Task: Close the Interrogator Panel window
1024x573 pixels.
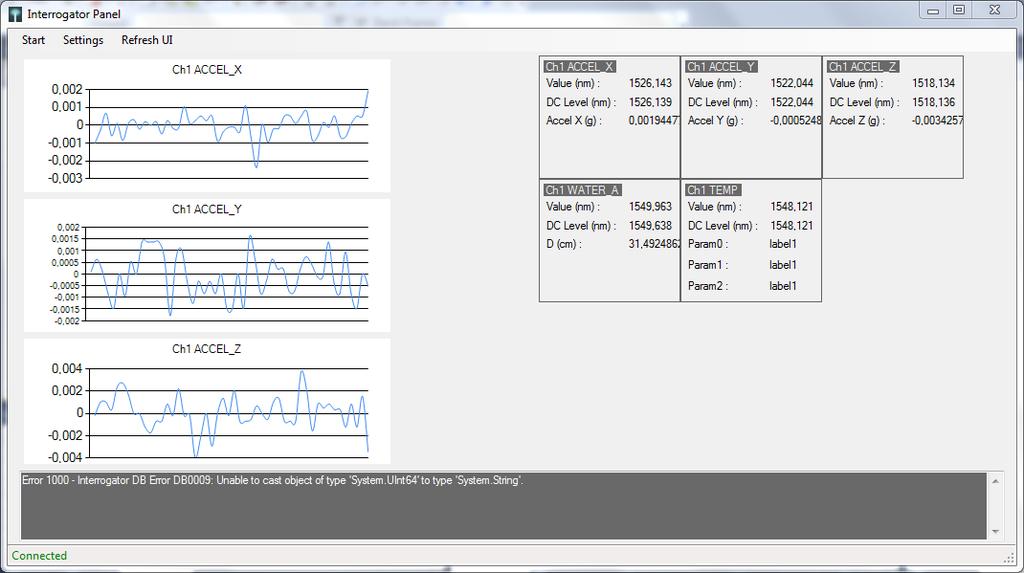Action: pos(995,10)
